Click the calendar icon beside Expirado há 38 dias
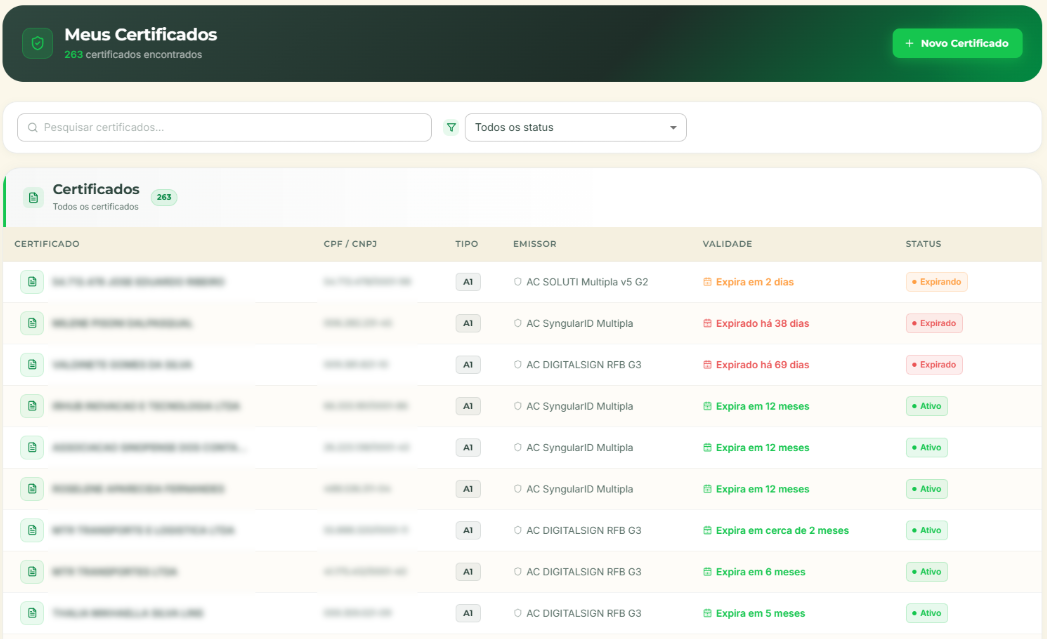 pos(707,323)
